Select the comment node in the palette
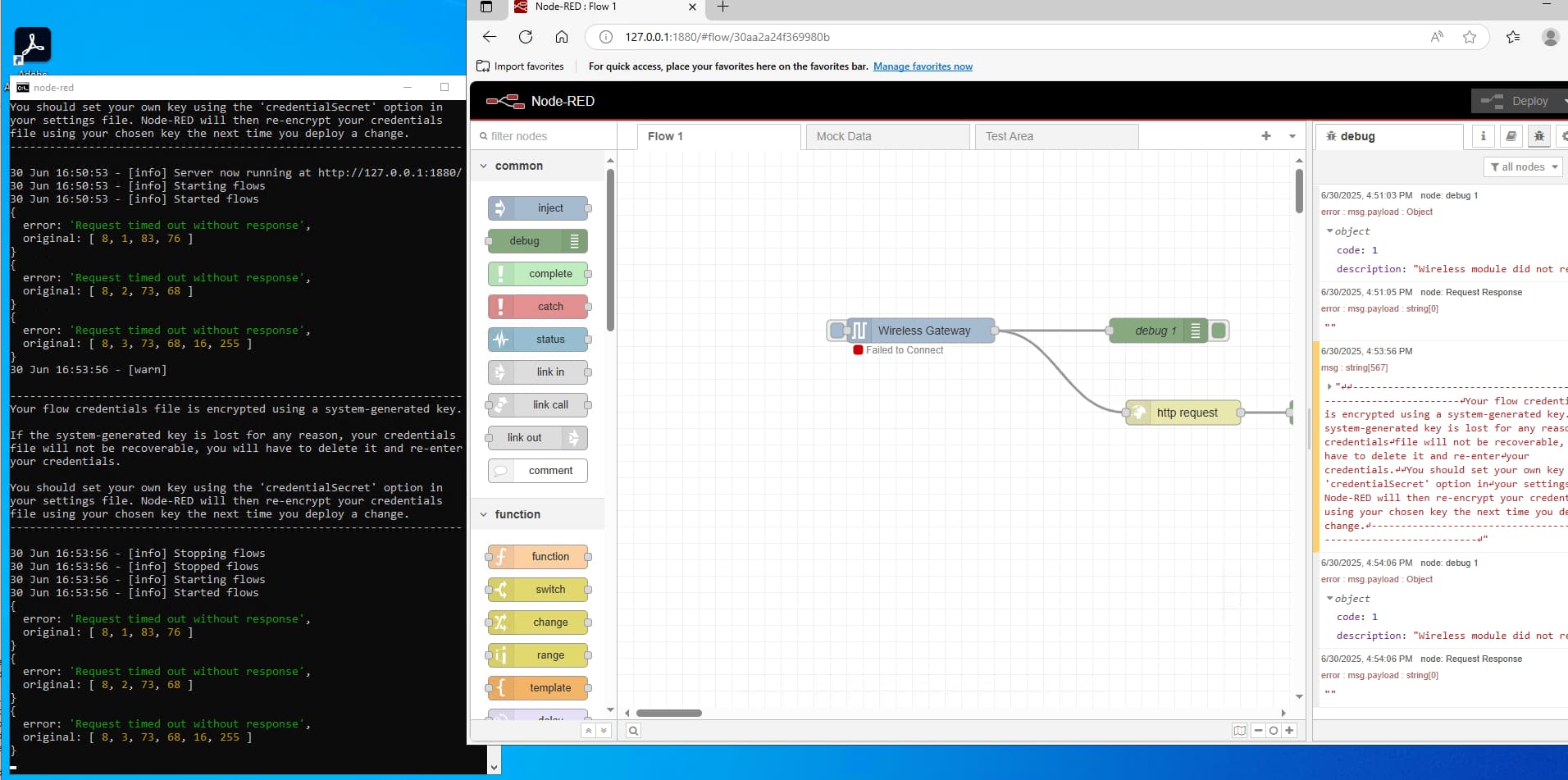The width and height of the screenshot is (1568, 780). [x=538, y=471]
